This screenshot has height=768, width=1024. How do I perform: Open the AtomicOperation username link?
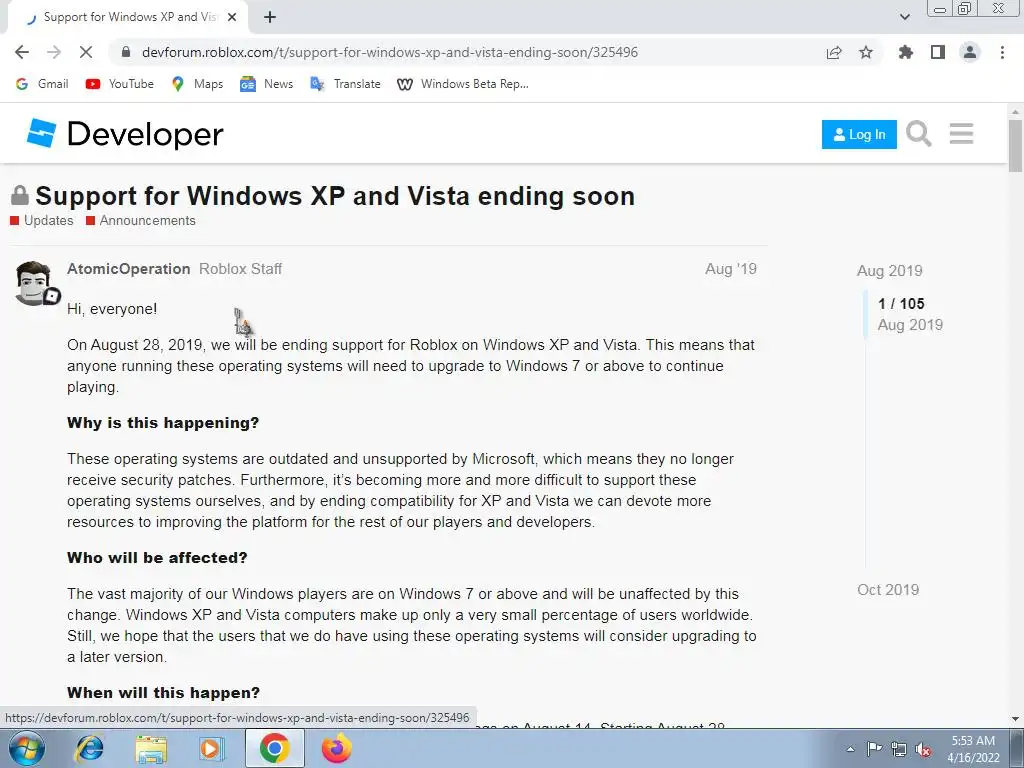(129, 269)
